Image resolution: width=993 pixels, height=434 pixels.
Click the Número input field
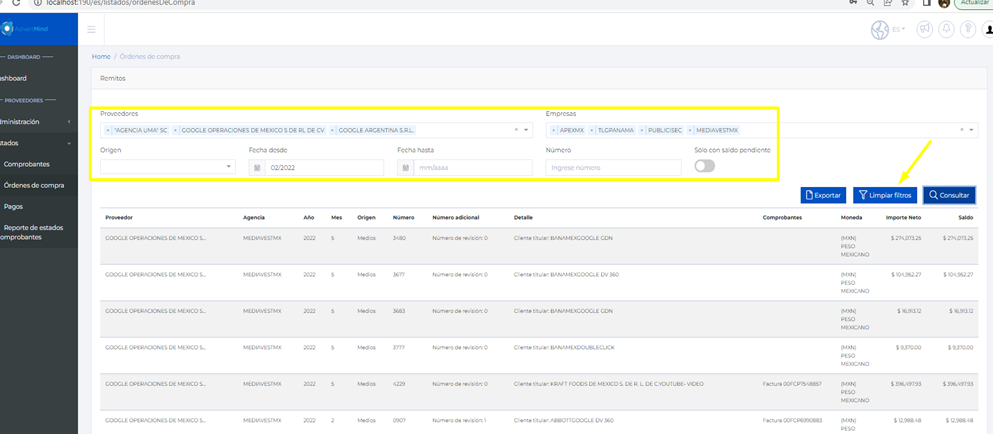[613, 167]
